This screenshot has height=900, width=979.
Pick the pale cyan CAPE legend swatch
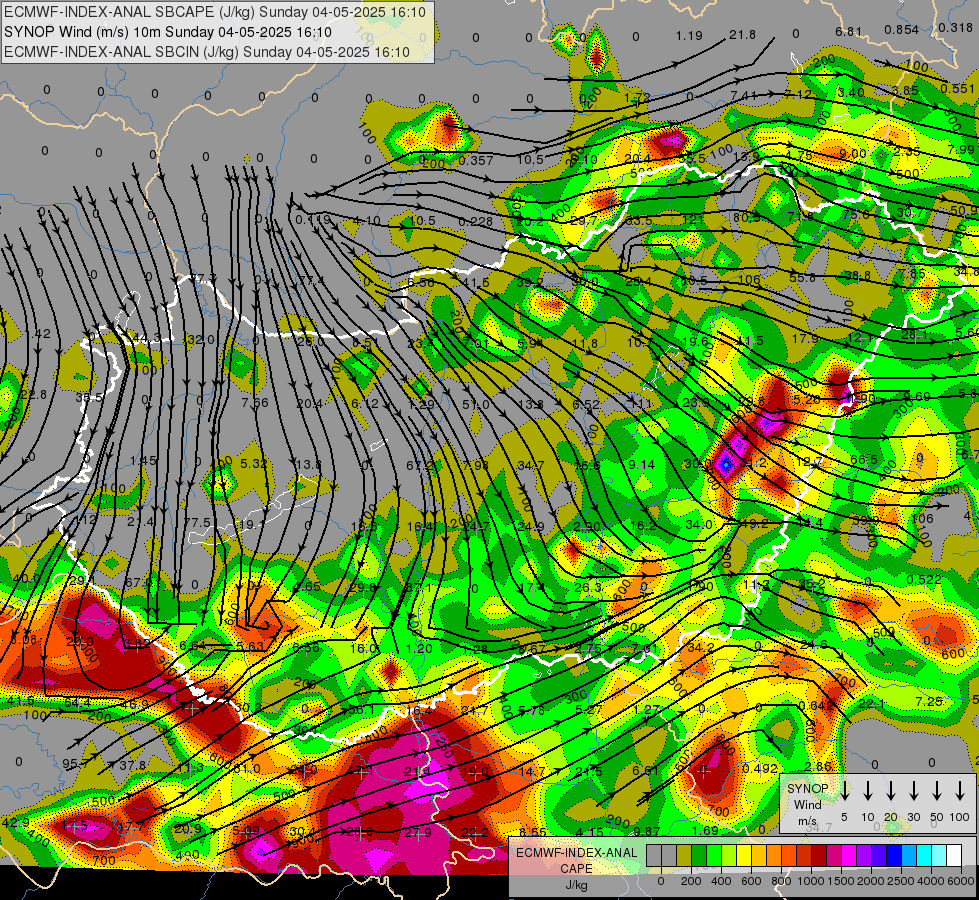(938, 856)
